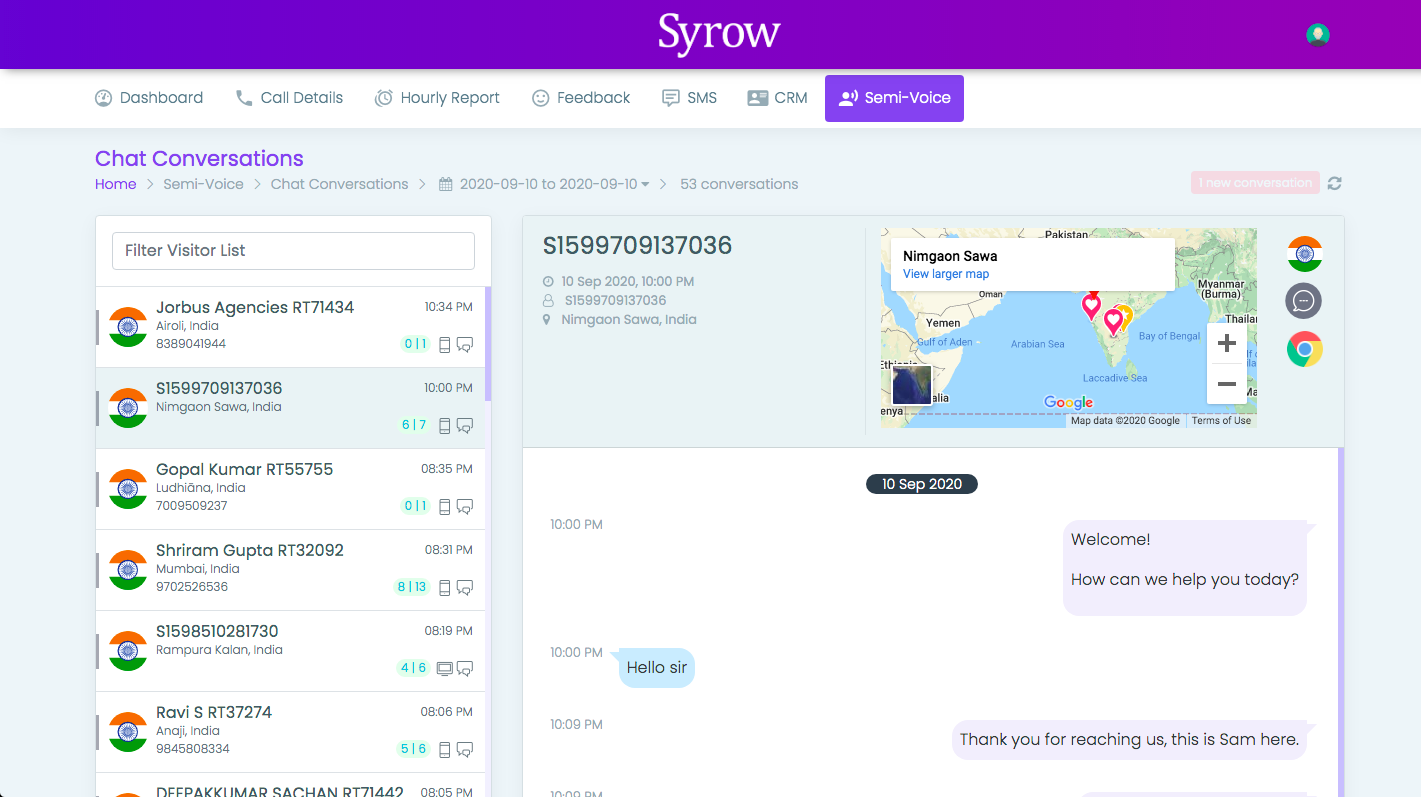Click the Google logo on the map
This screenshot has height=797, width=1421.
1069,402
